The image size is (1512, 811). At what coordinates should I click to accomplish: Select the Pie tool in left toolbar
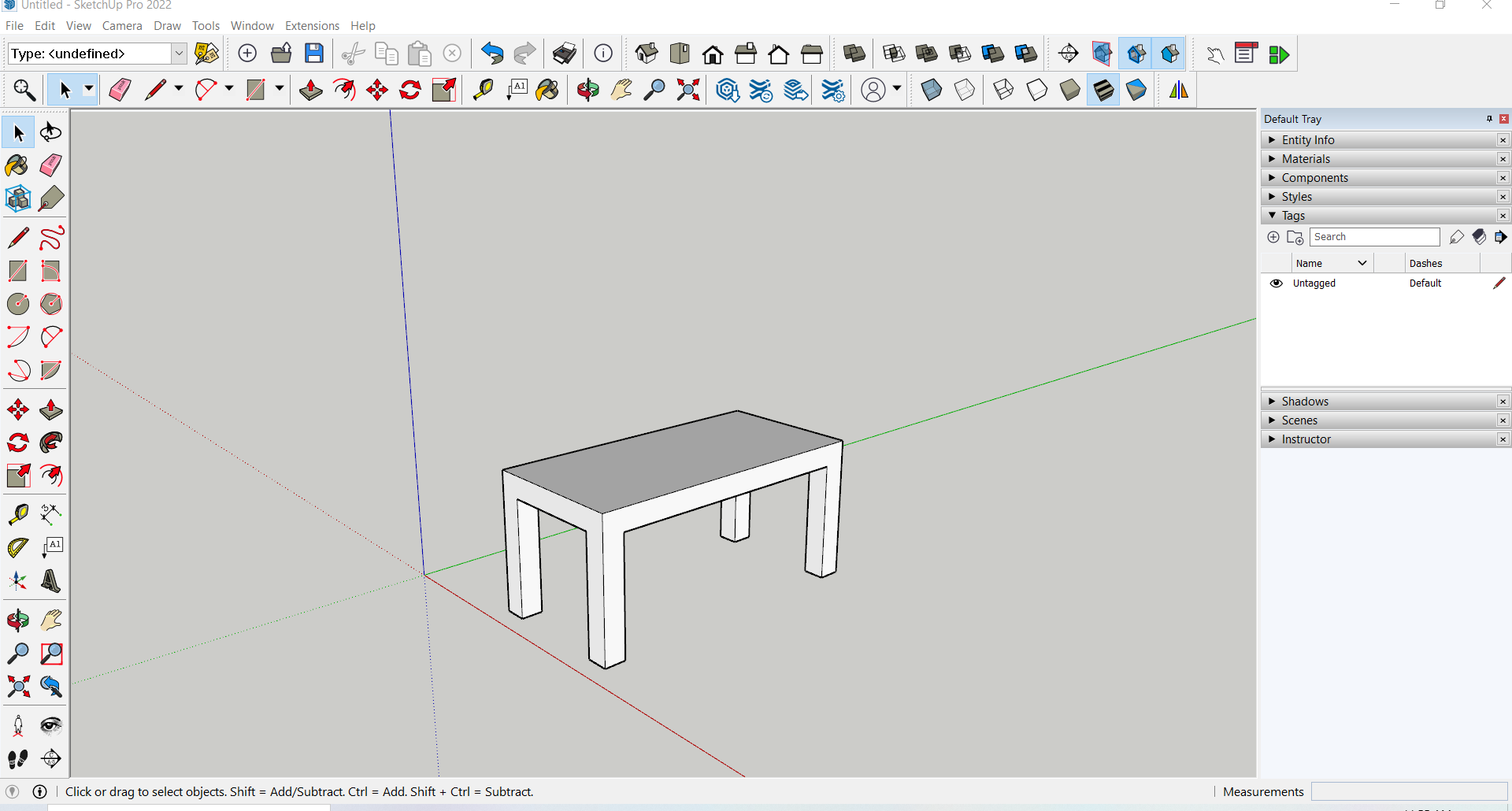click(x=51, y=370)
